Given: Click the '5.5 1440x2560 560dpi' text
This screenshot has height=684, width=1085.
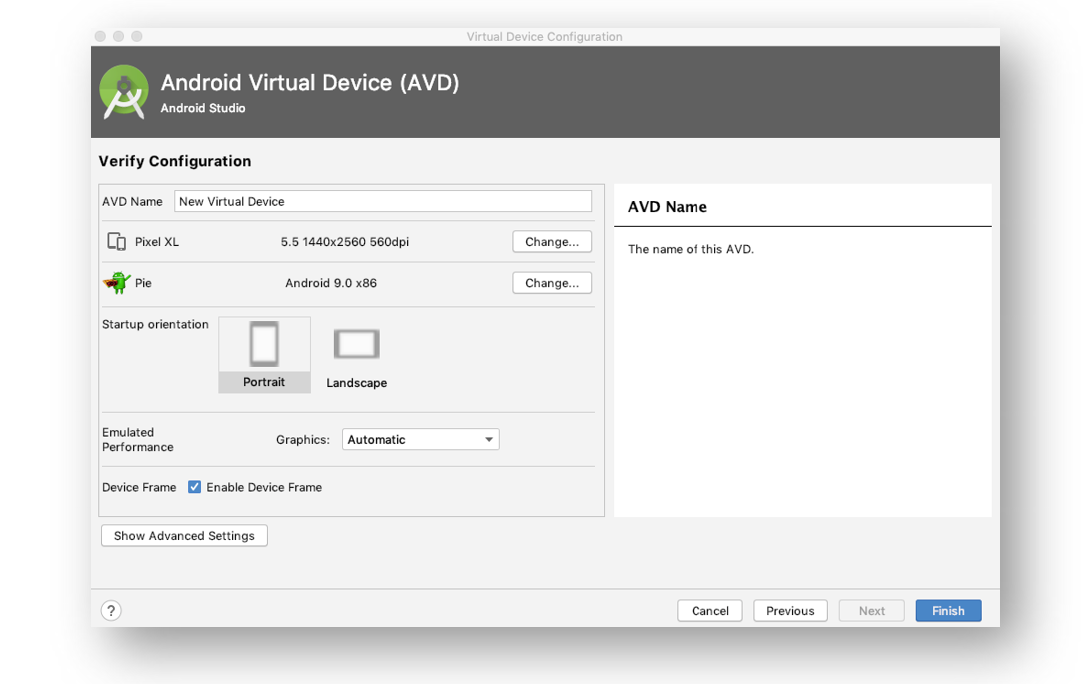Looking at the screenshot, I should [x=345, y=242].
